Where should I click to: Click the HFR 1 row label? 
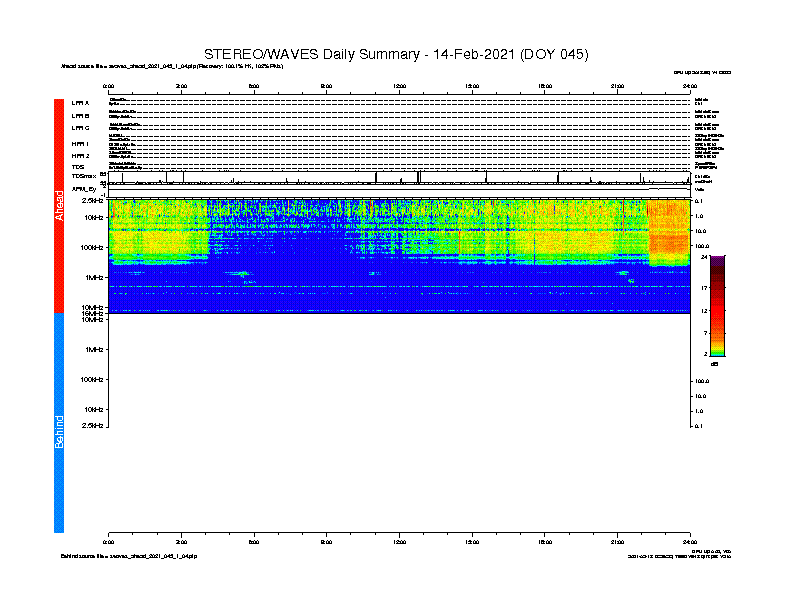tap(80, 144)
